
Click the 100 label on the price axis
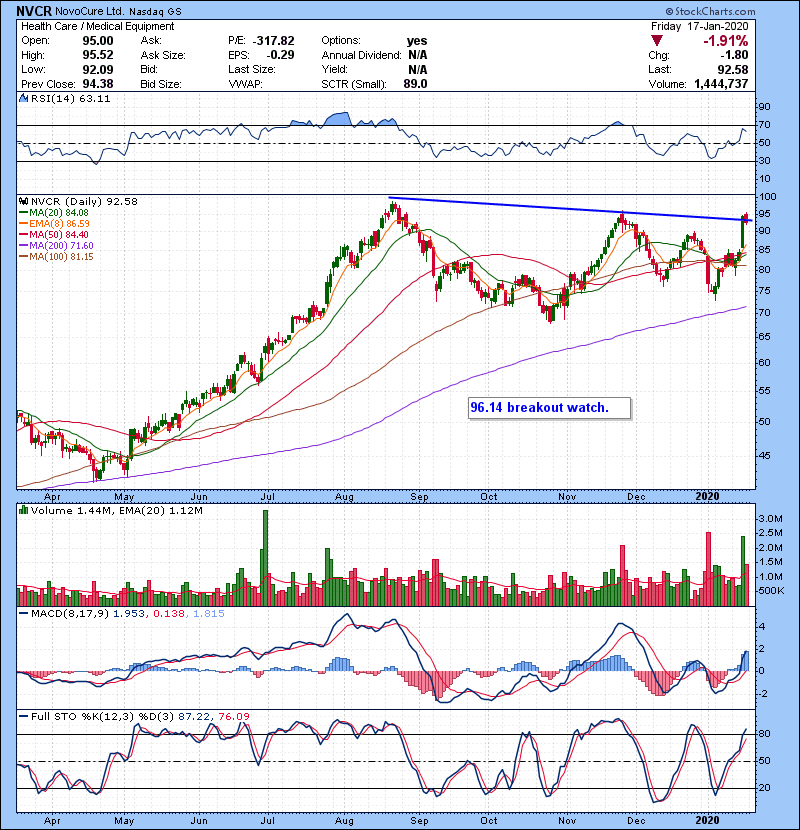[x=767, y=196]
